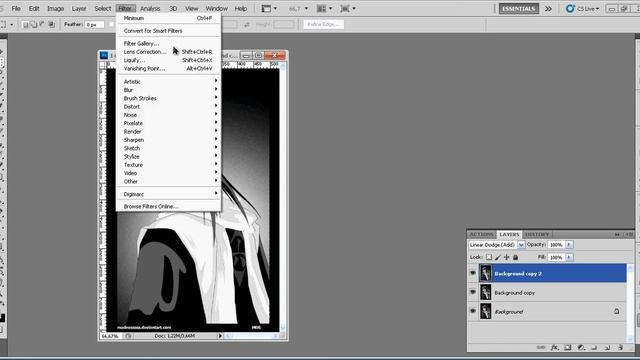
Task: Select the Background layer name
Action: (509, 311)
